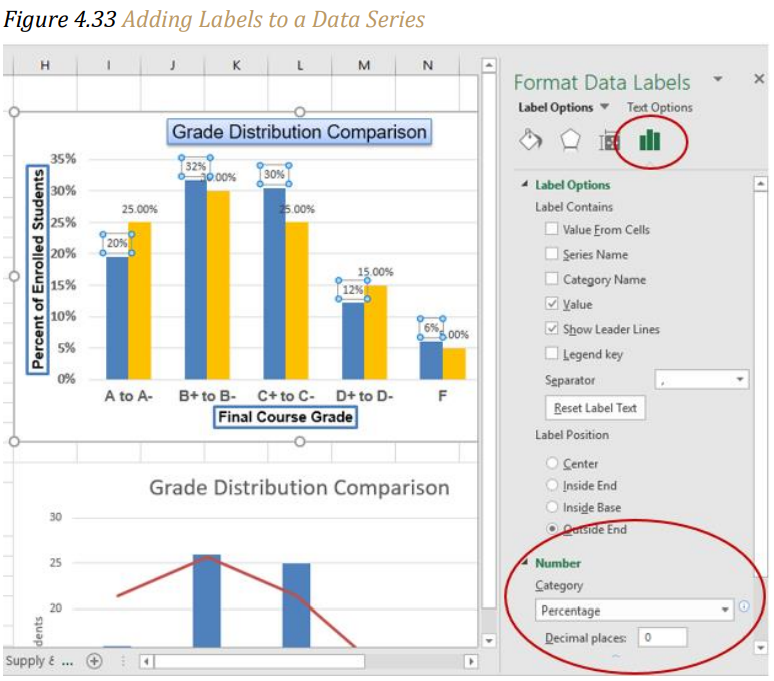The height and width of the screenshot is (681, 774).
Task: Click the 6% data label
Action: point(431,328)
